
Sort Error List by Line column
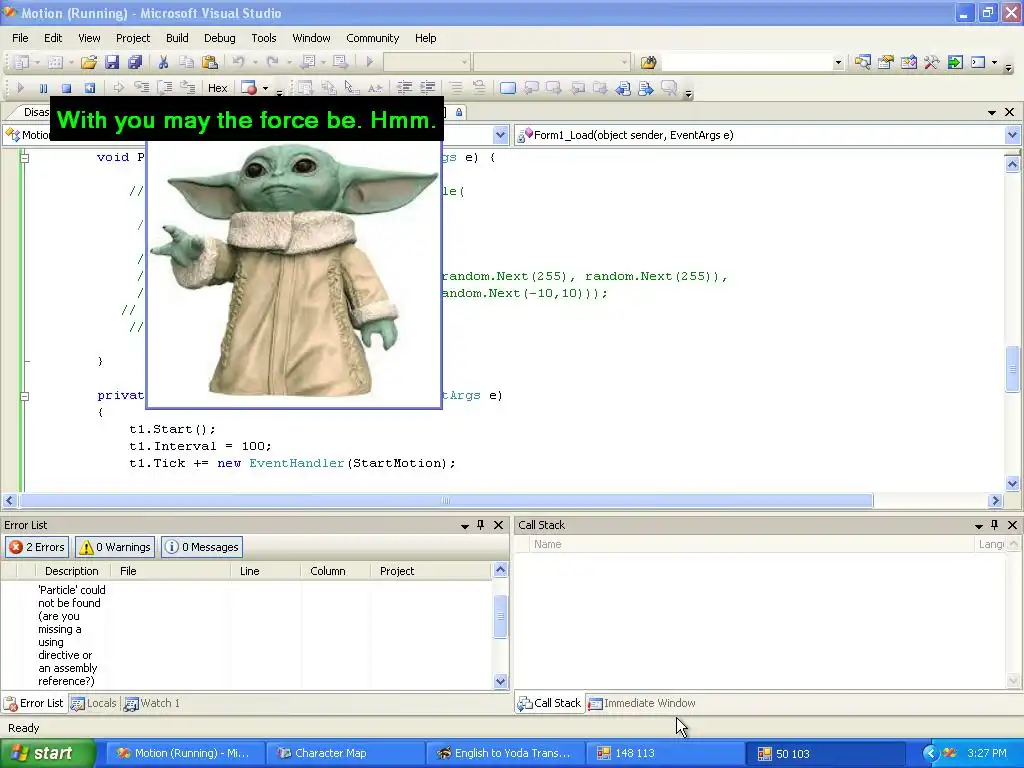point(265,571)
